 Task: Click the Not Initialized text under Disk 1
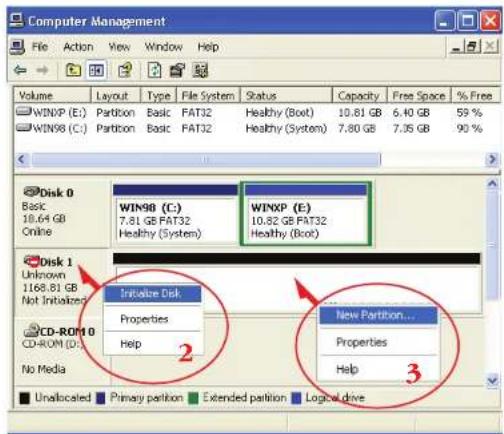(x=54, y=300)
